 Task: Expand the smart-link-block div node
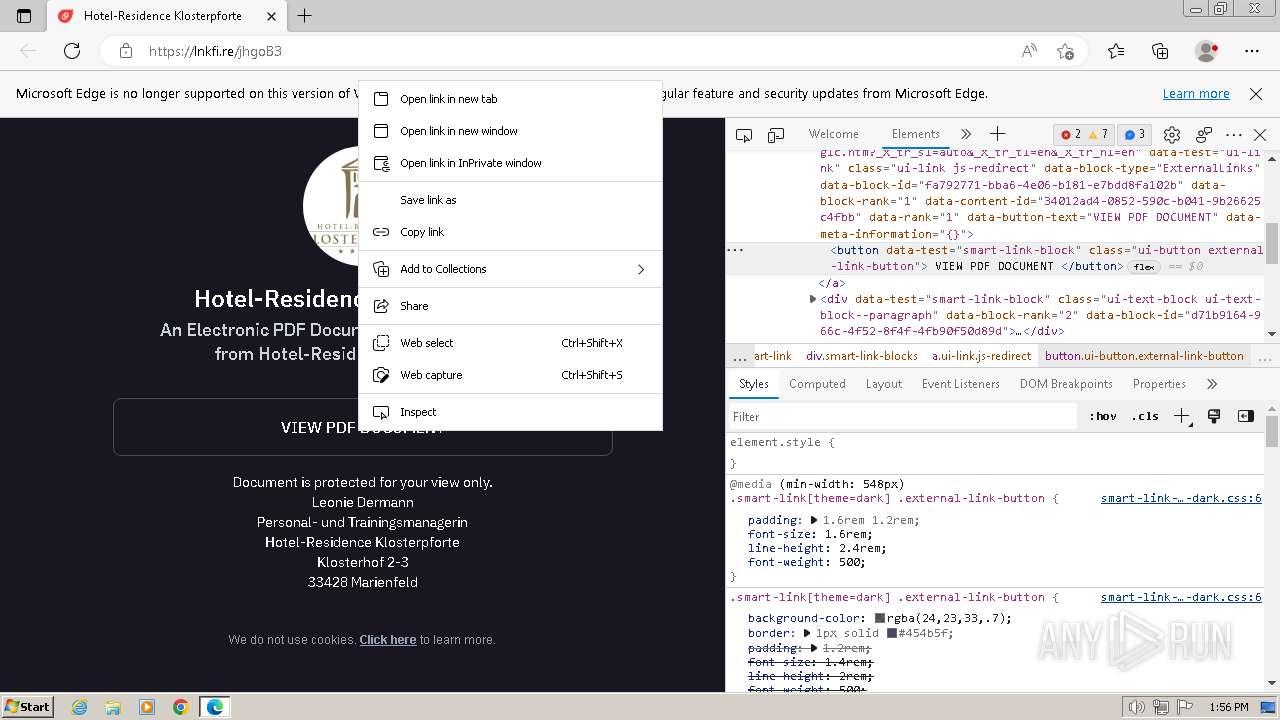(x=813, y=299)
